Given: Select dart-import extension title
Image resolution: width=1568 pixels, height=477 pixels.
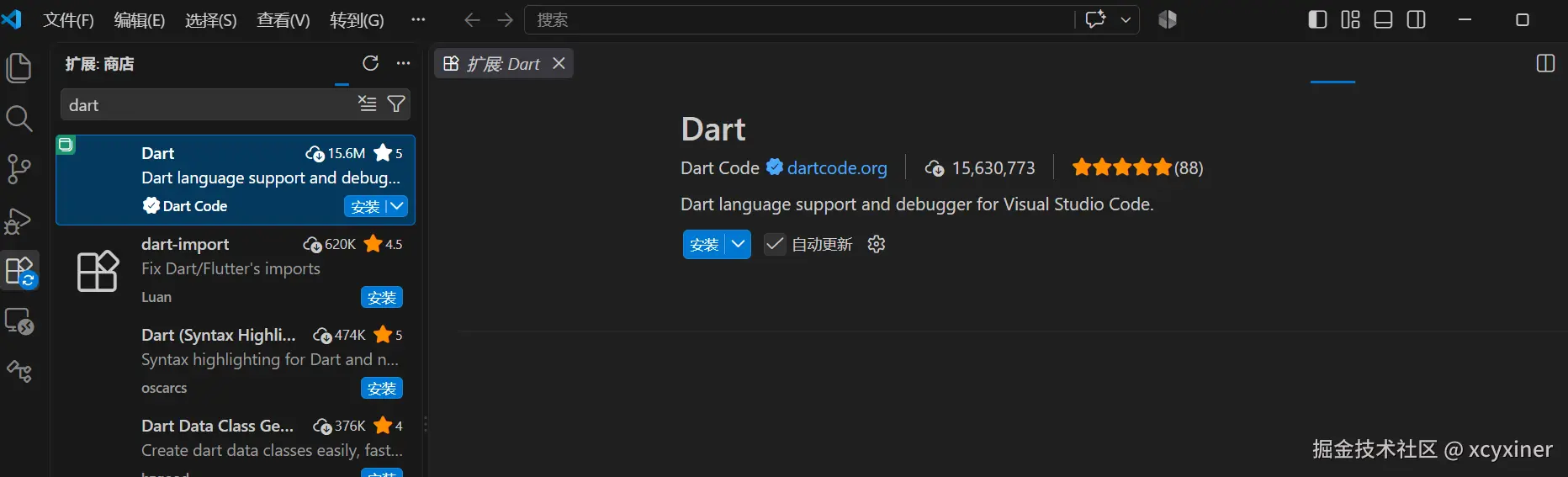Looking at the screenshot, I should click(x=185, y=244).
